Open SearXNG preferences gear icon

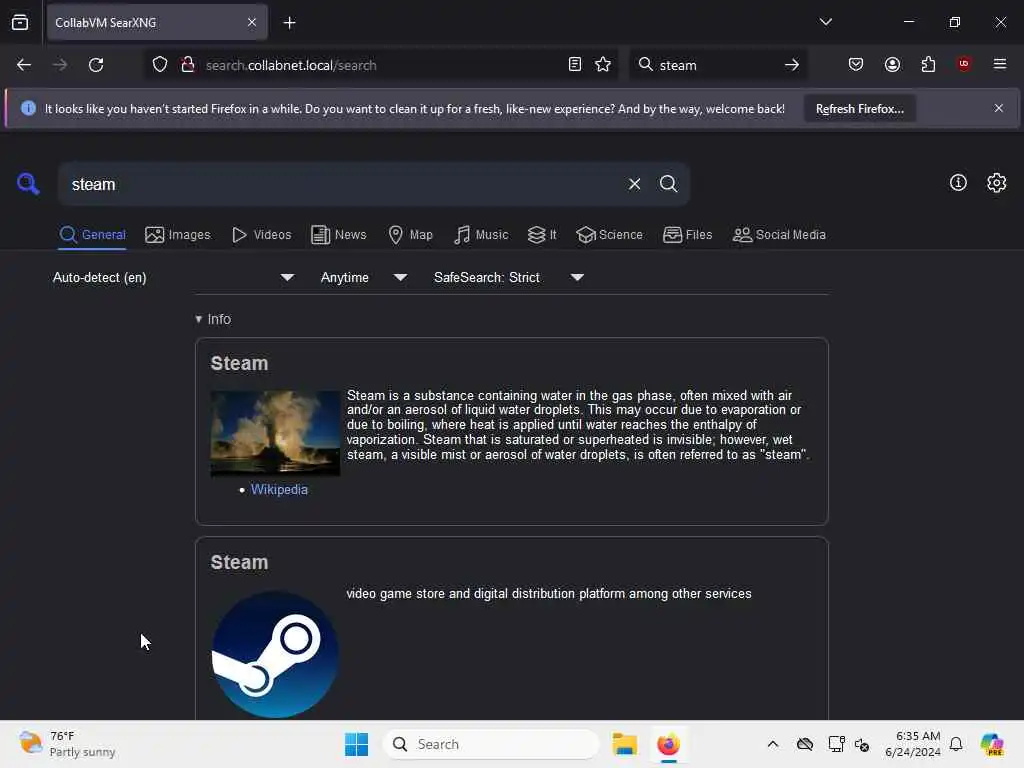coord(997,183)
